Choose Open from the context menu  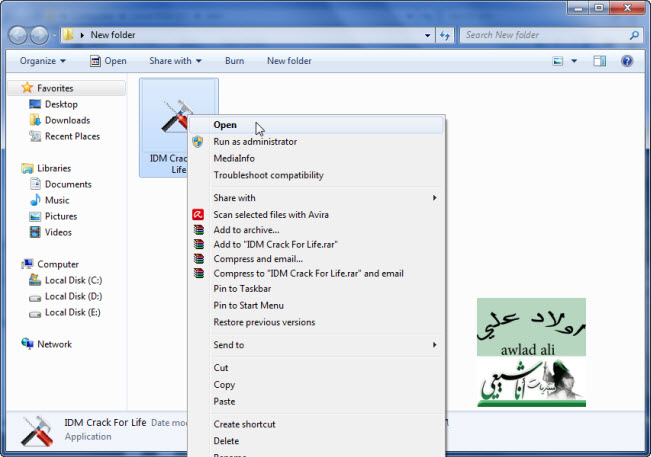tap(316, 125)
